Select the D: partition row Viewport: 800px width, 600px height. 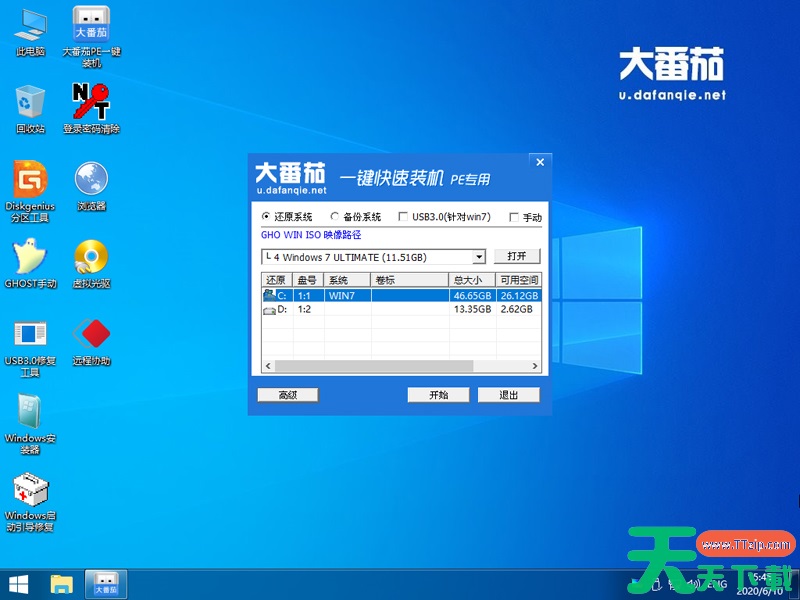coord(400,310)
